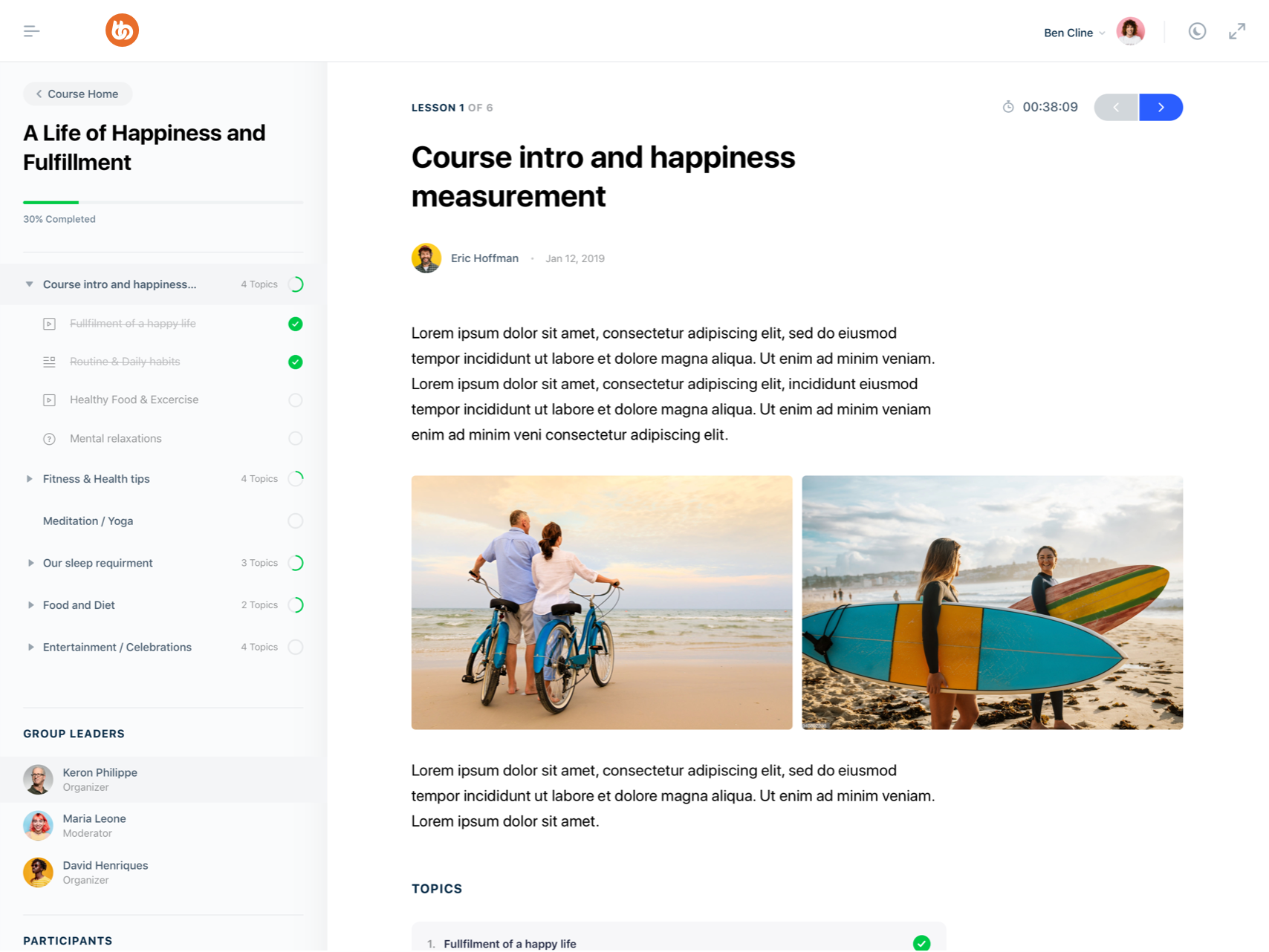1269x952 pixels.
Task: Toggle dark mode moon icon
Action: pos(1197,31)
